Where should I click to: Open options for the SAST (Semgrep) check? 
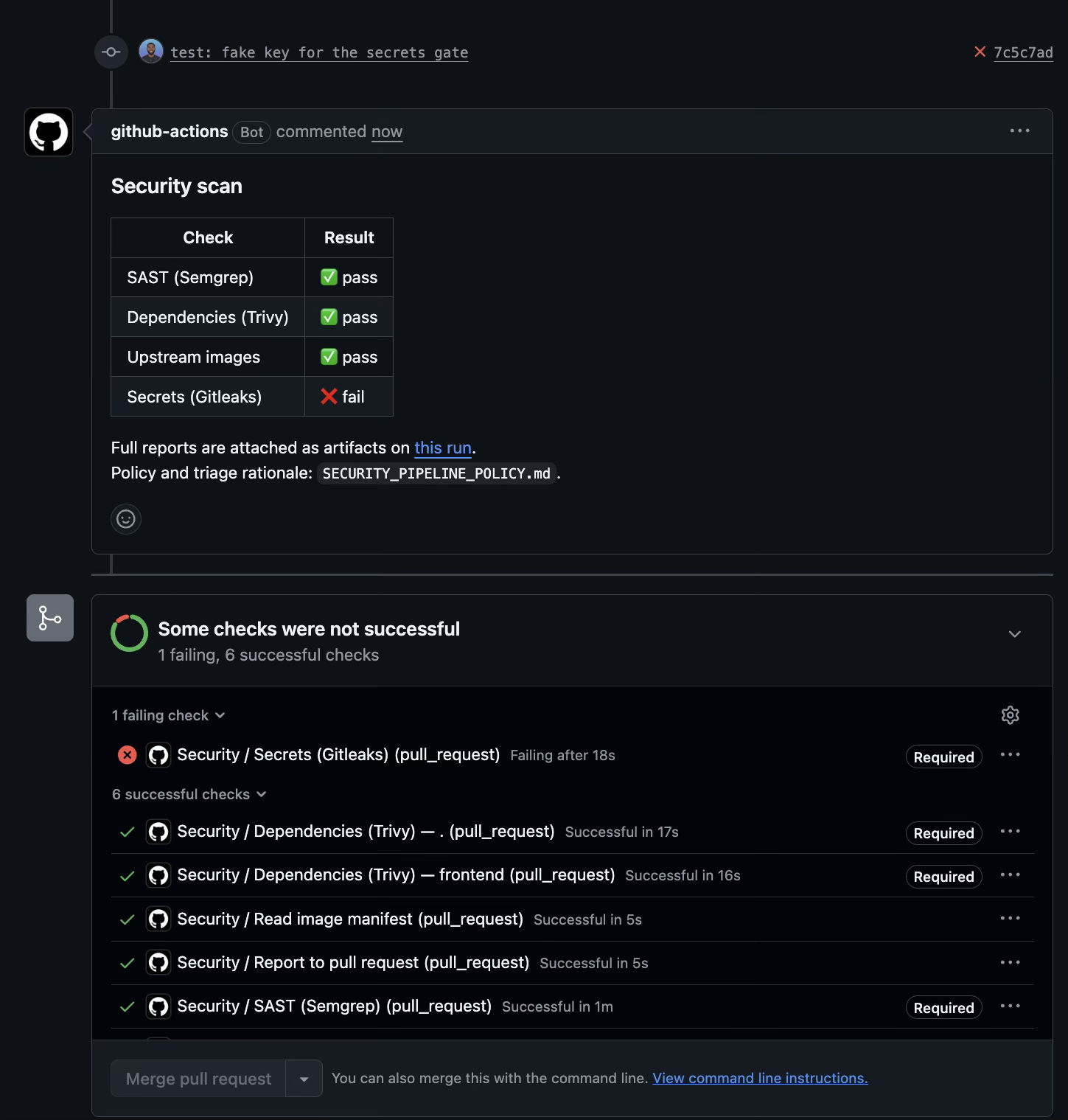[1011, 1006]
